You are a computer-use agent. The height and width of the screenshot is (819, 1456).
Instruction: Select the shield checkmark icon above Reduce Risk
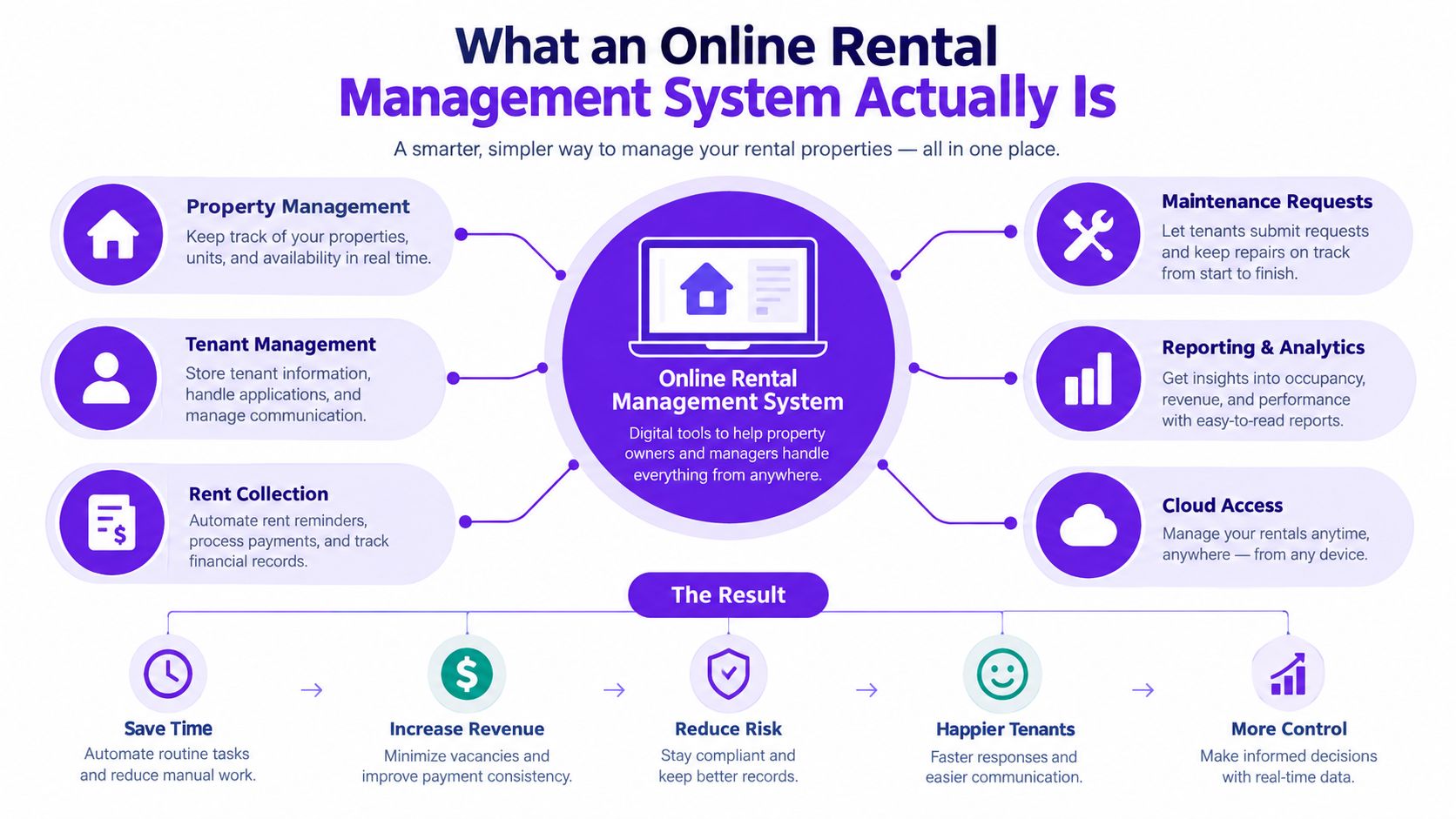pyautogui.click(x=728, y=674)
